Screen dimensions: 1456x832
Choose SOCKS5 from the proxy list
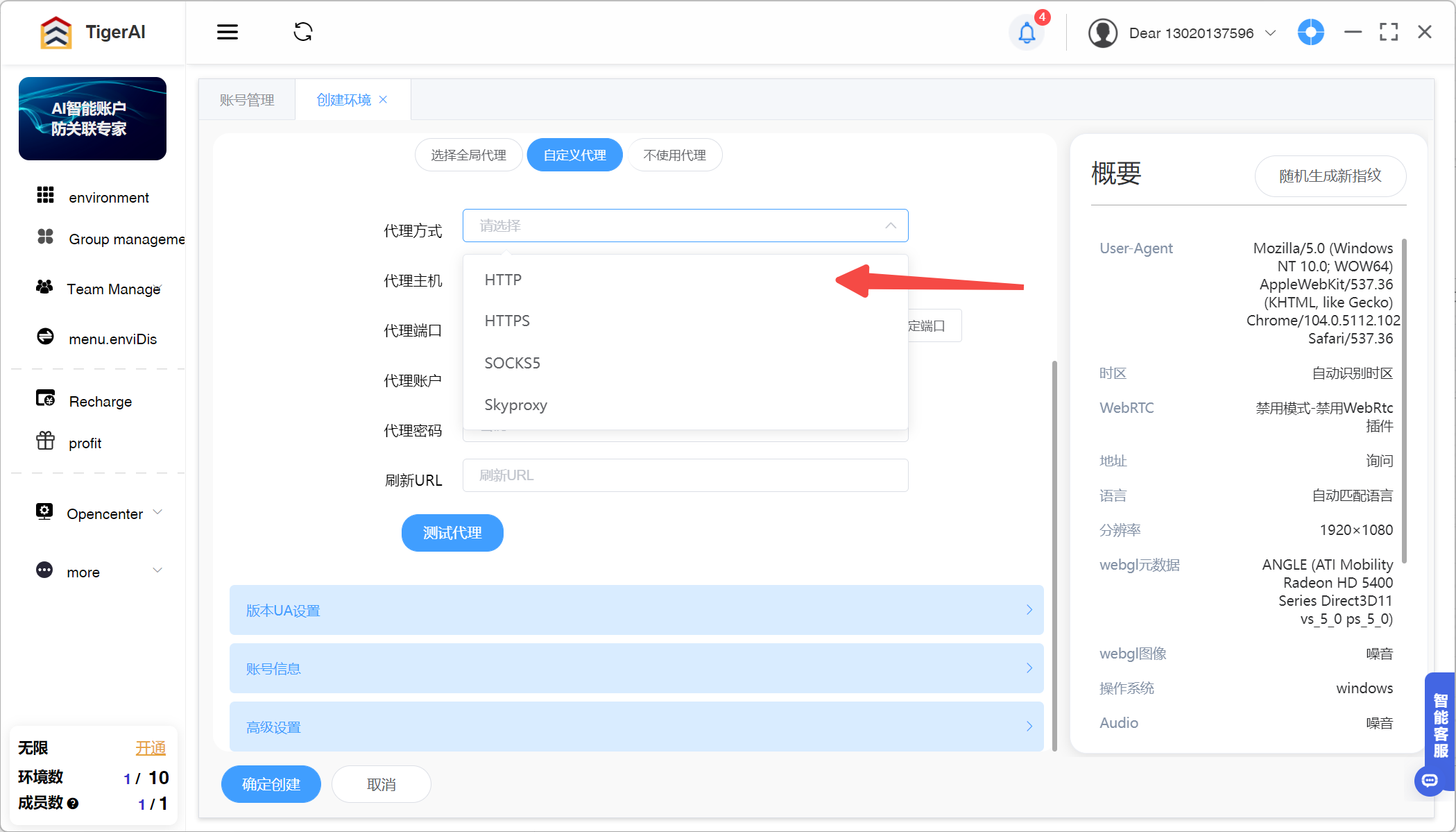pyautogui.click(x=685, y=363)
